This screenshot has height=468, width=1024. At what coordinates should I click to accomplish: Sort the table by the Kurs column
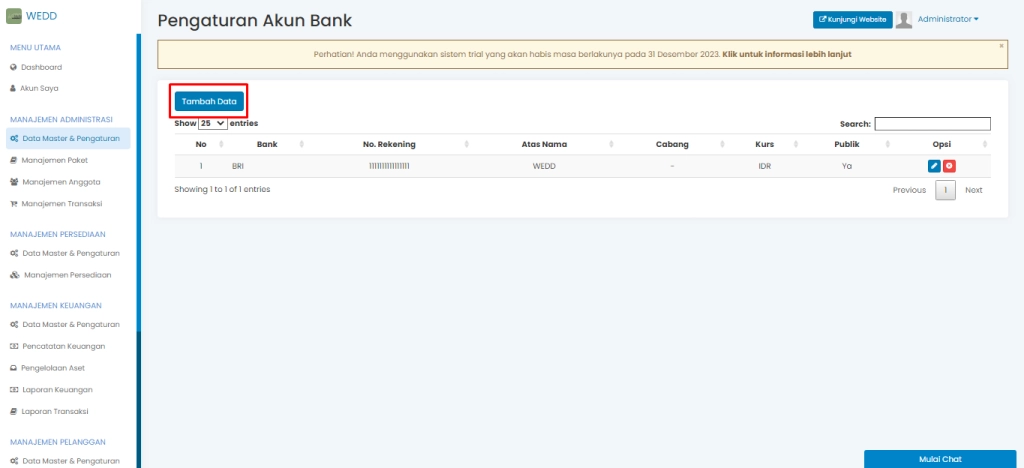pos(764,145)
